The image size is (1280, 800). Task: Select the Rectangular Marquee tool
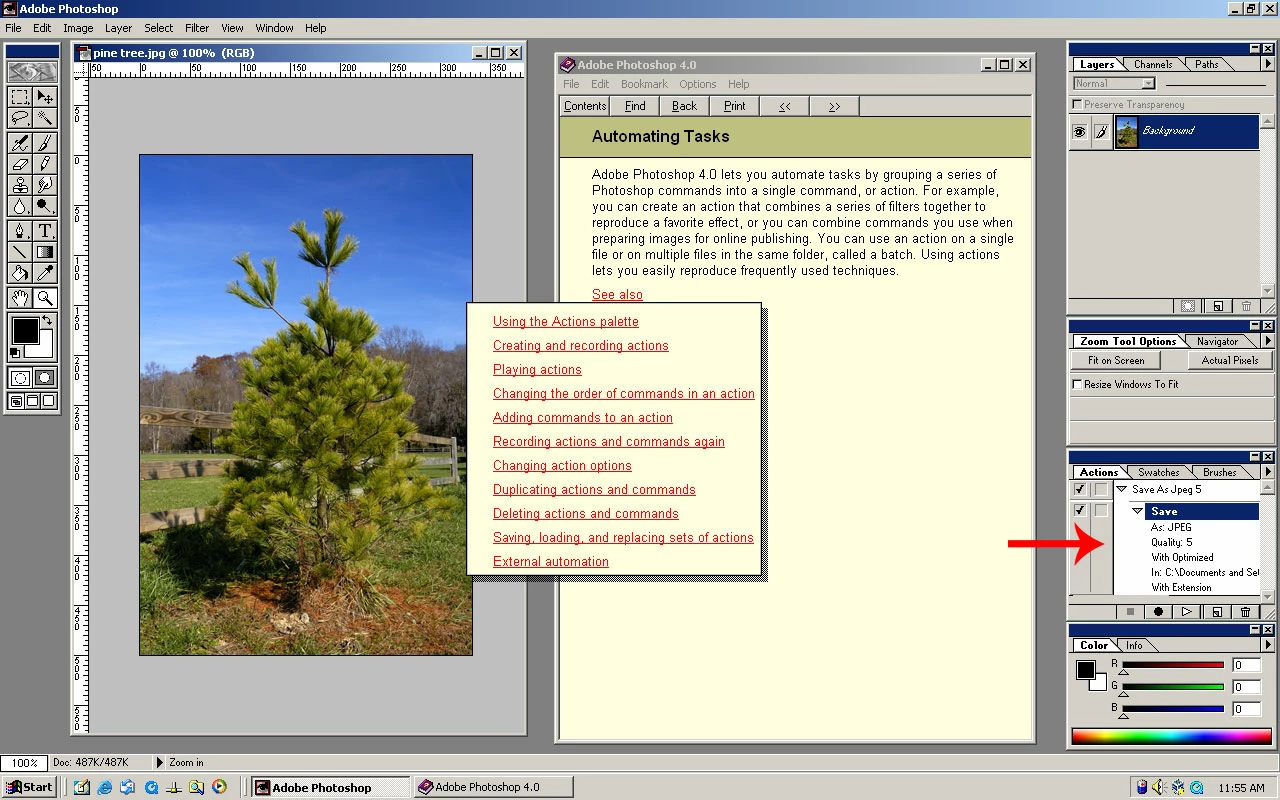pyautogui.click(x=20, y=97)
